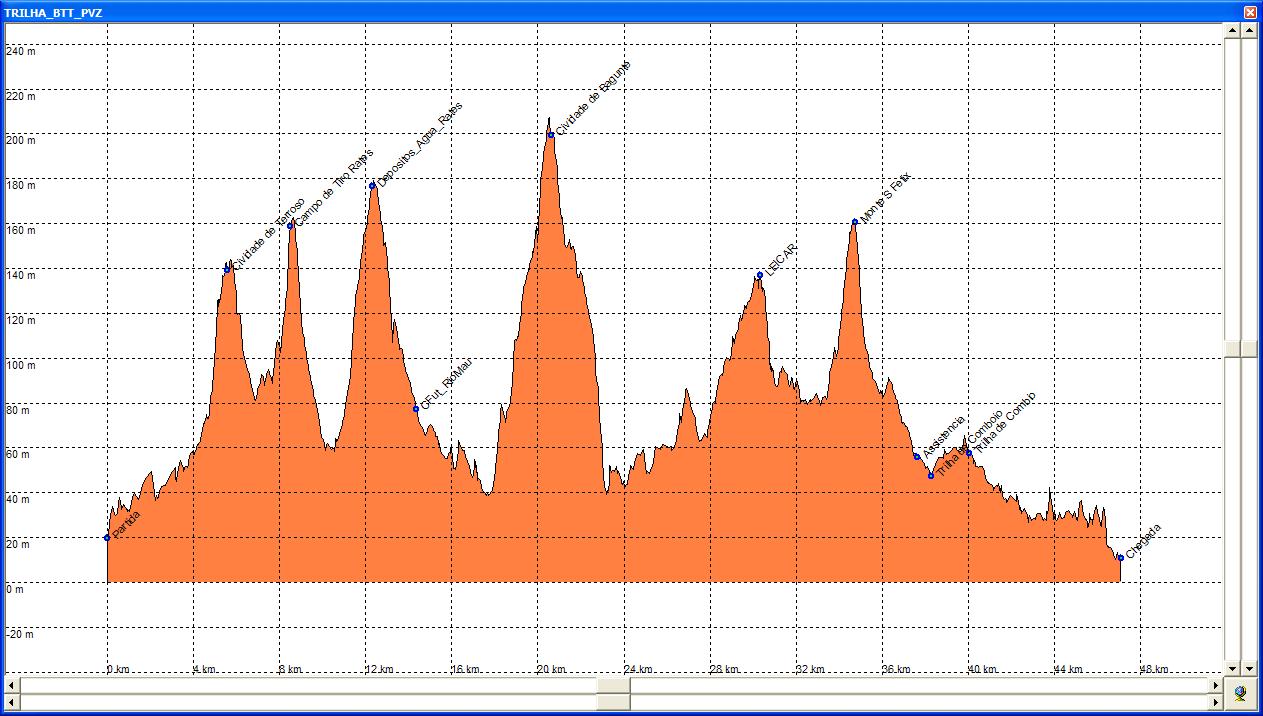Click the 8 km distance axis label
This screenshot has height=716, width=1263.
(x=291, y=670)
